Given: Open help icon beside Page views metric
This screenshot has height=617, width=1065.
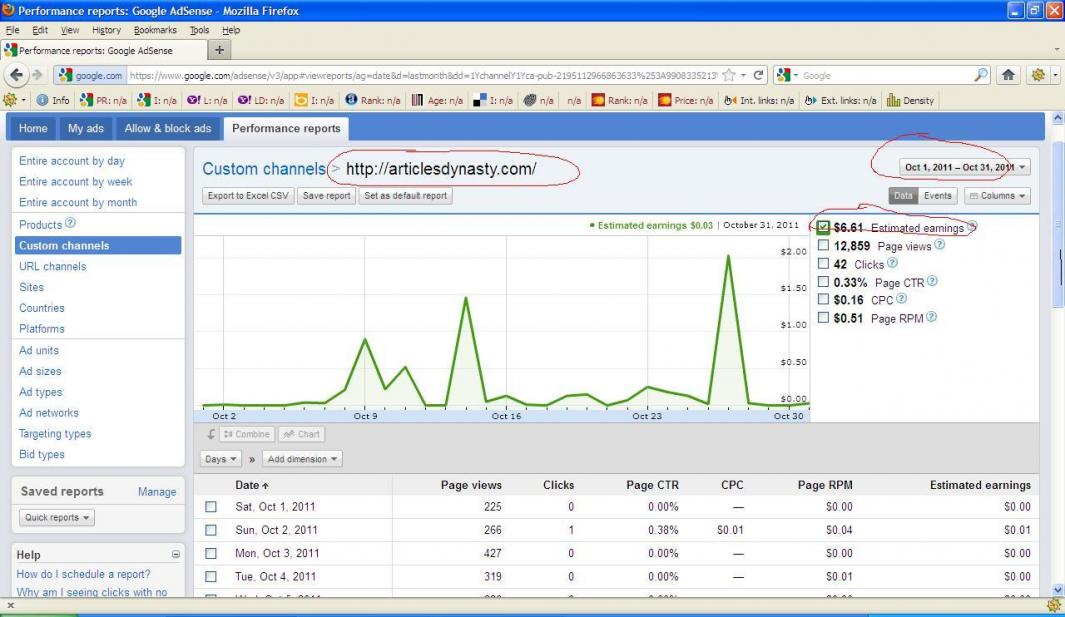Looking at the screenshot, I should [x=939, y=245].
